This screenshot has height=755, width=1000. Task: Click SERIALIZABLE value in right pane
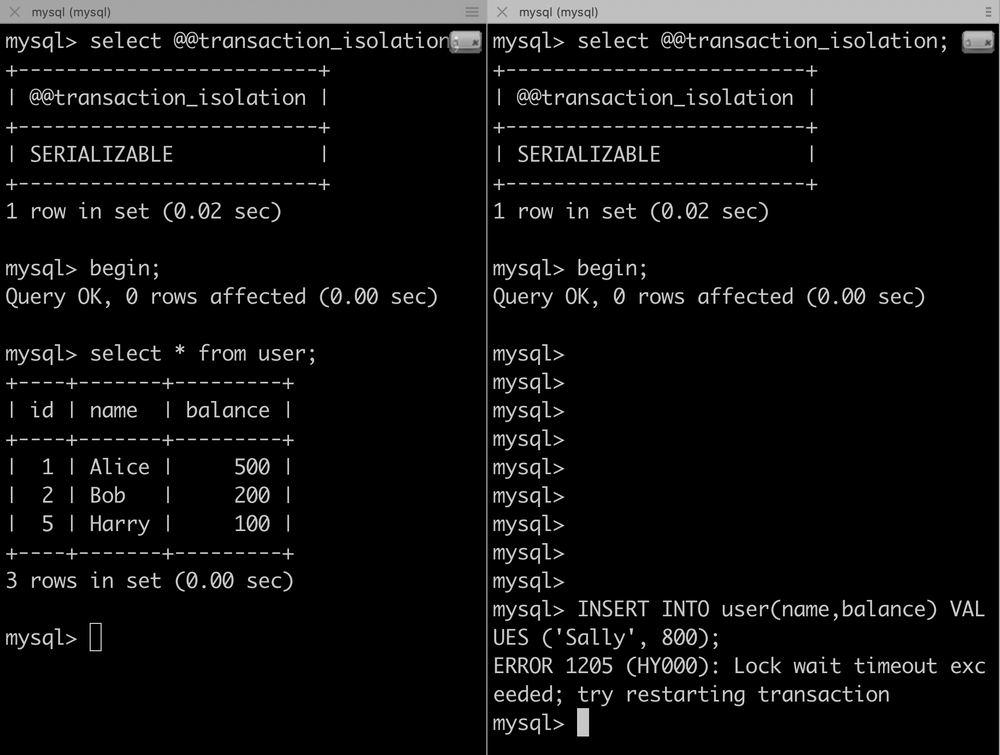click(x=589, y=154)
